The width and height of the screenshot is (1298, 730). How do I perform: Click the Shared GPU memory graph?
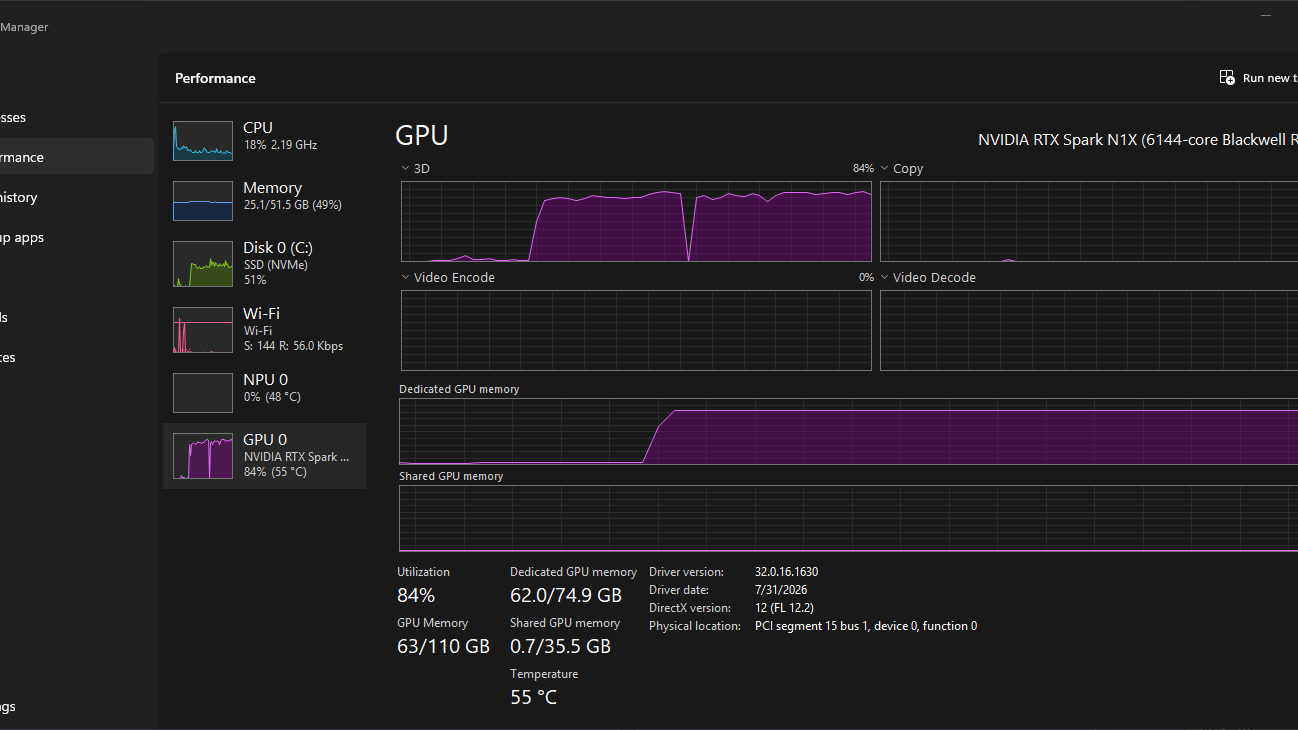(x=848, y=518)
